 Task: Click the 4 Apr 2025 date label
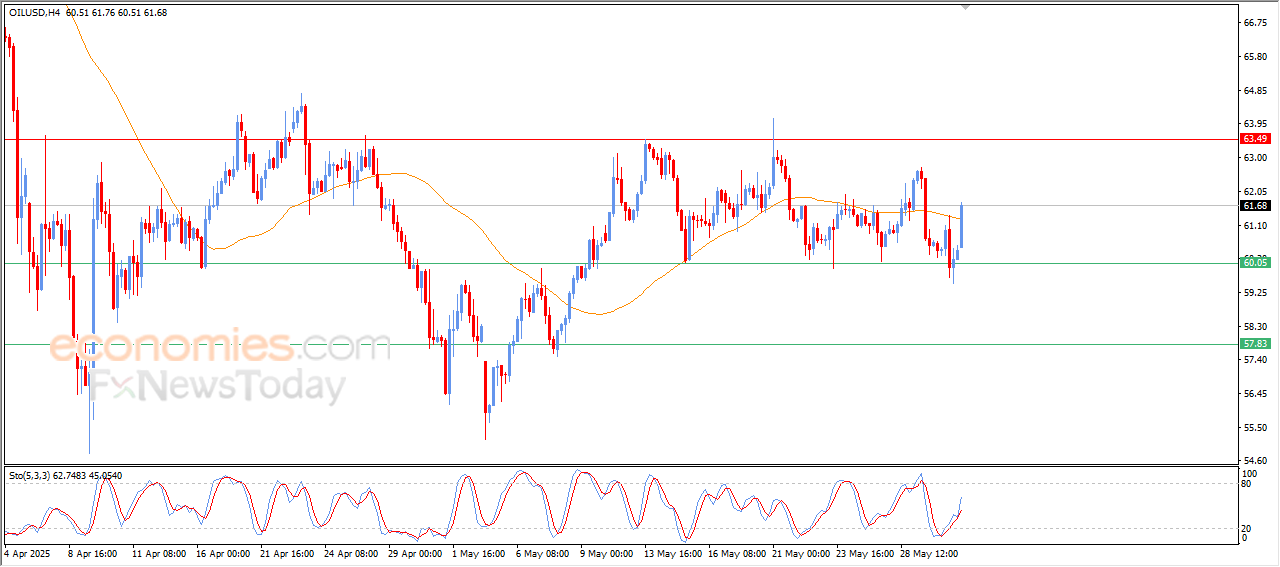pyautogui.click(x=25, y=552)
